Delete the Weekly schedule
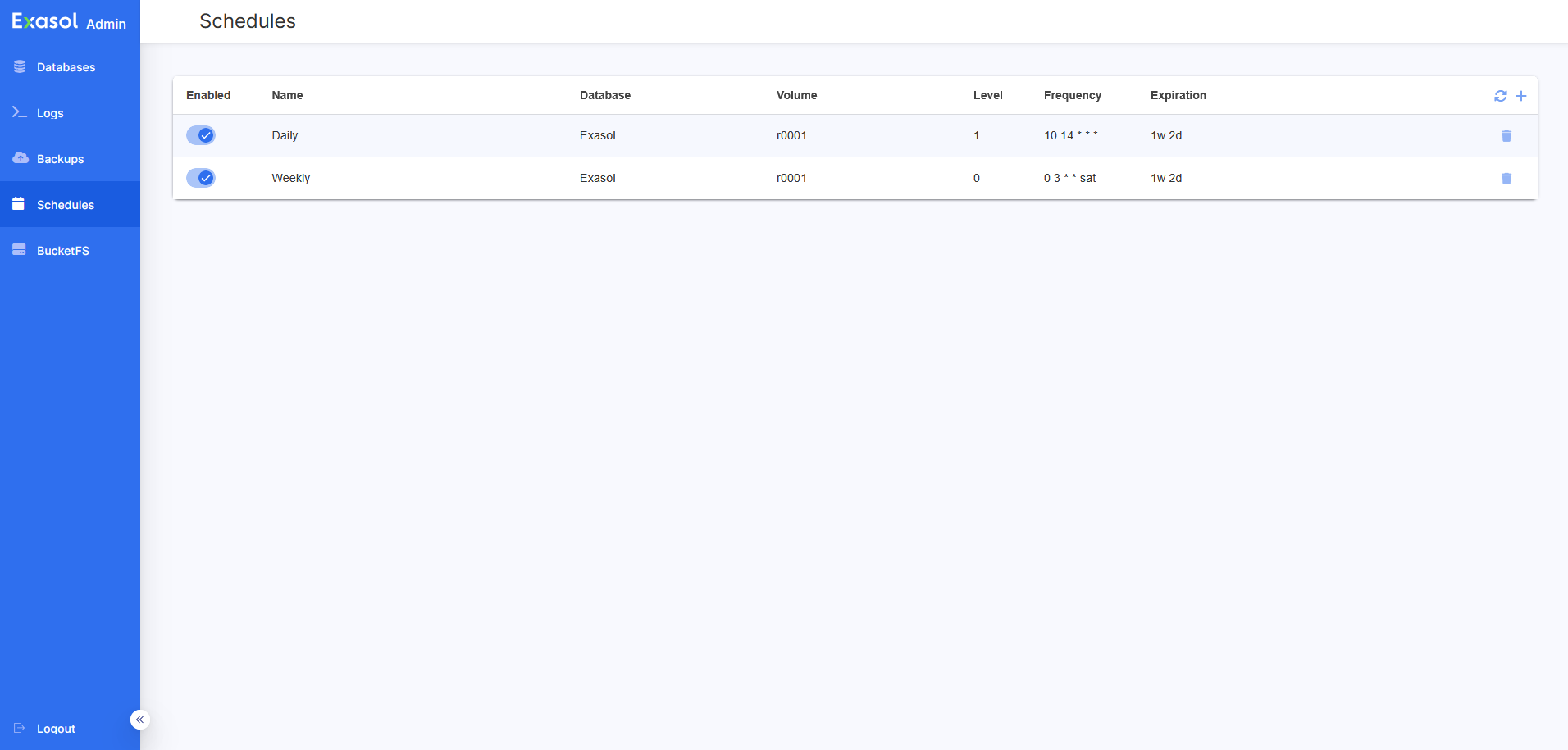 pos(1506,179)
